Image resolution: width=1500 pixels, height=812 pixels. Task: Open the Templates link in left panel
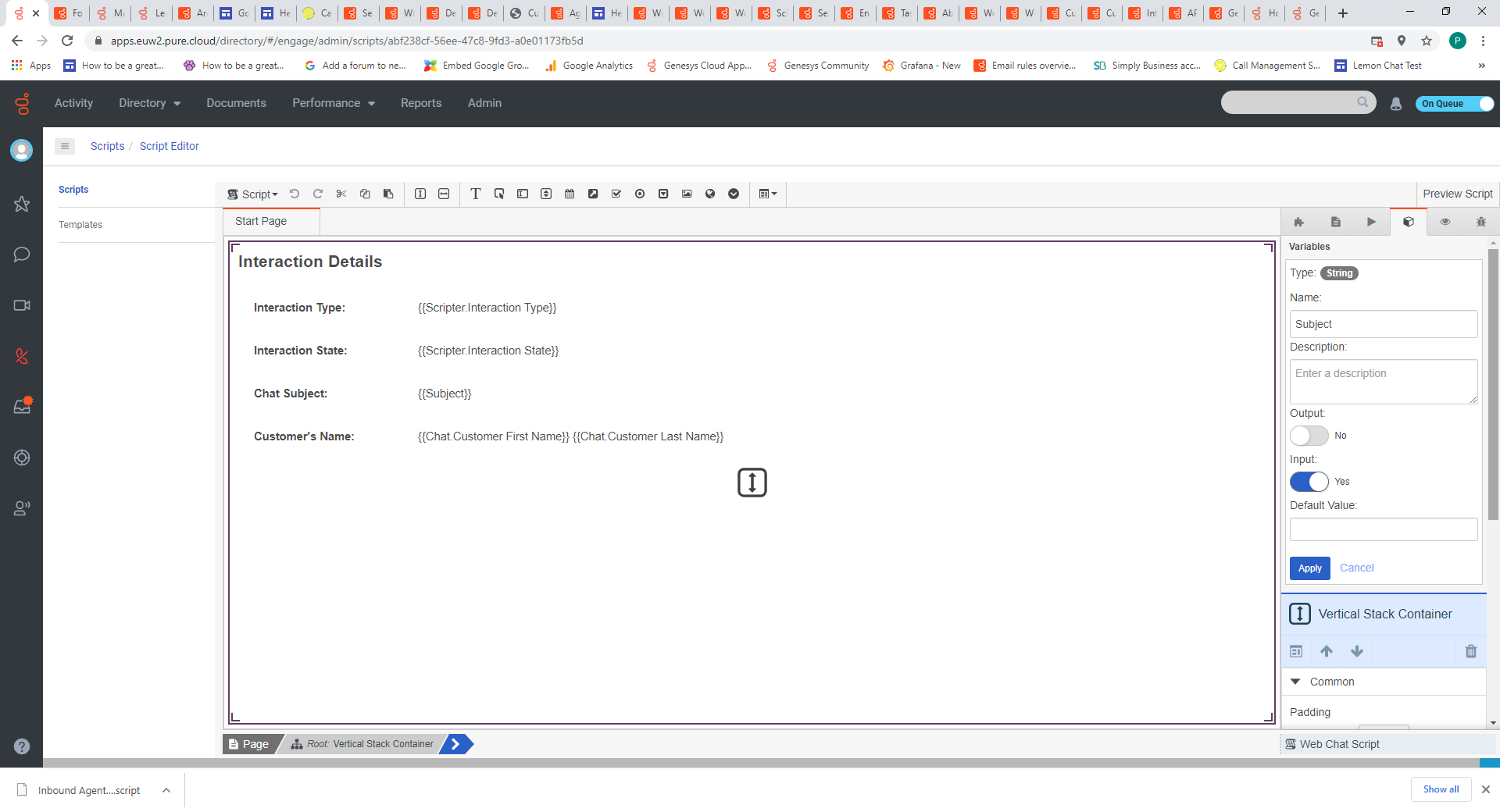tap(80, 225)
